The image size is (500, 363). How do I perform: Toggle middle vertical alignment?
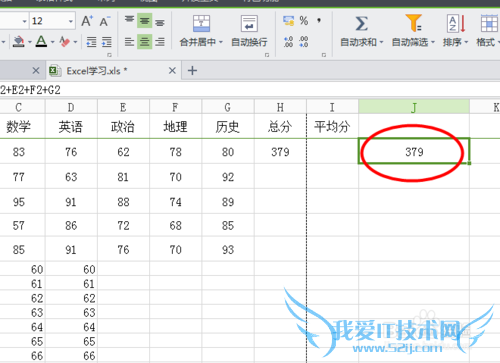[x=144, y=21]
